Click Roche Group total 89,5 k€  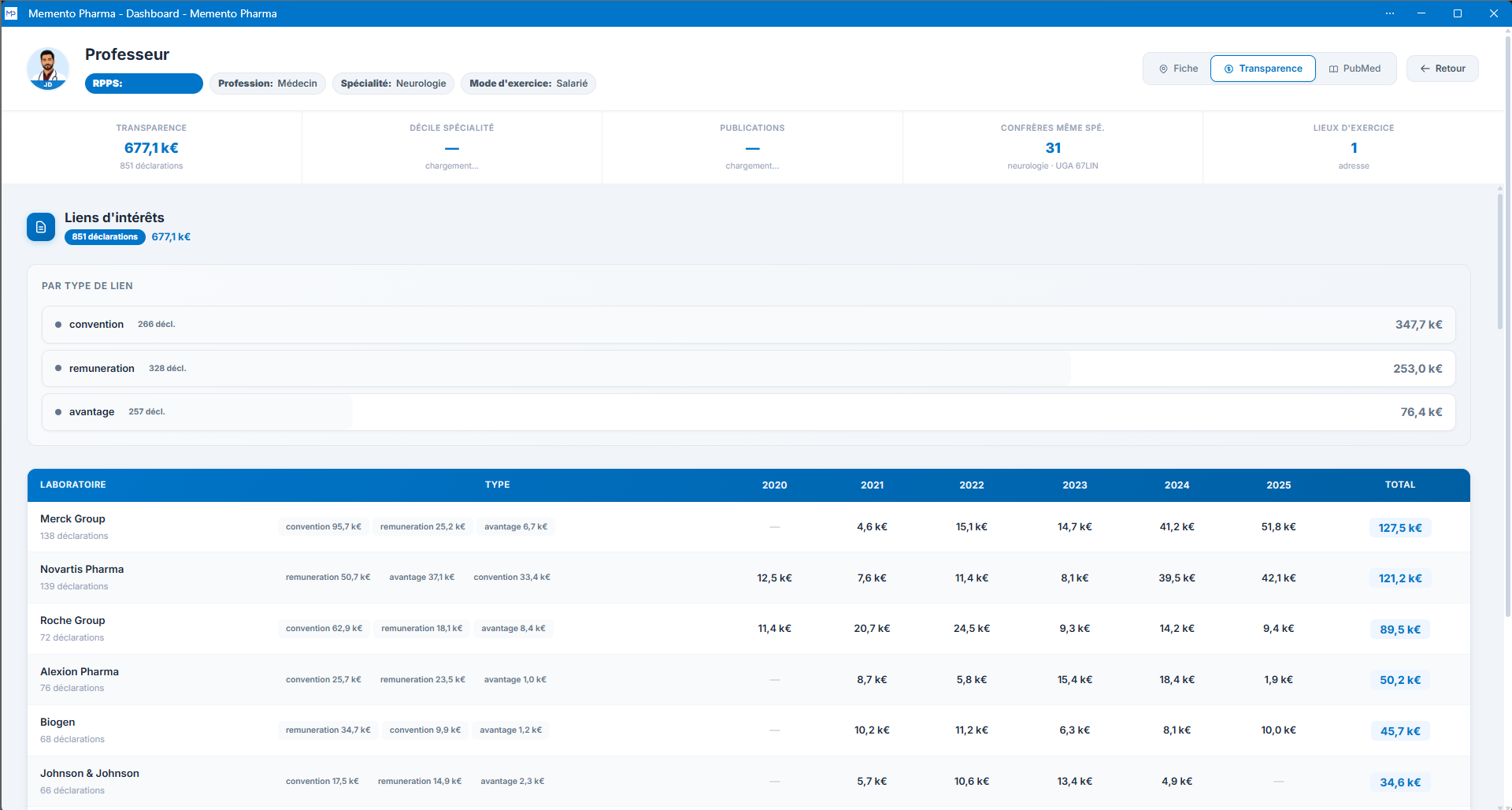(1400, 630)
